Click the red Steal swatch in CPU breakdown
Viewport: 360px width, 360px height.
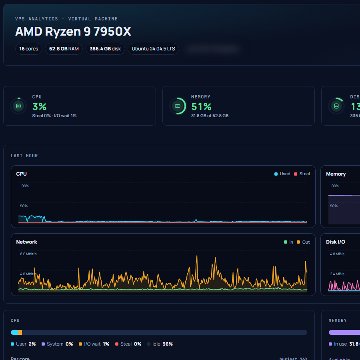[117, 344]
